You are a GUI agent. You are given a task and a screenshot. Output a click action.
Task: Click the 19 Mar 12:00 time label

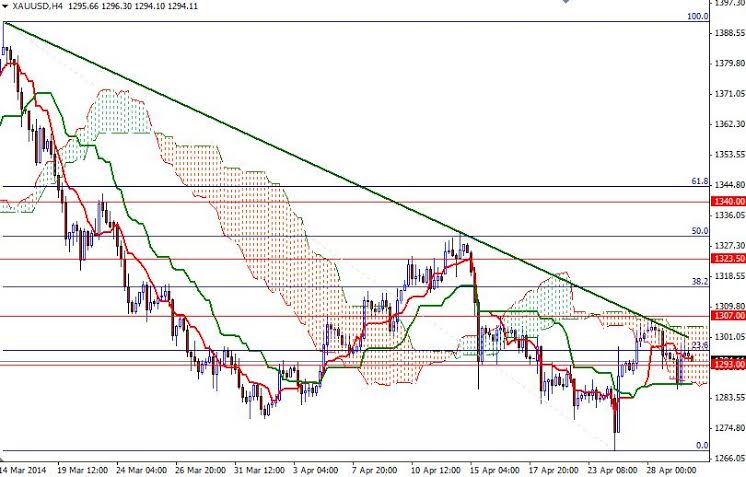[x=82, y=470]
